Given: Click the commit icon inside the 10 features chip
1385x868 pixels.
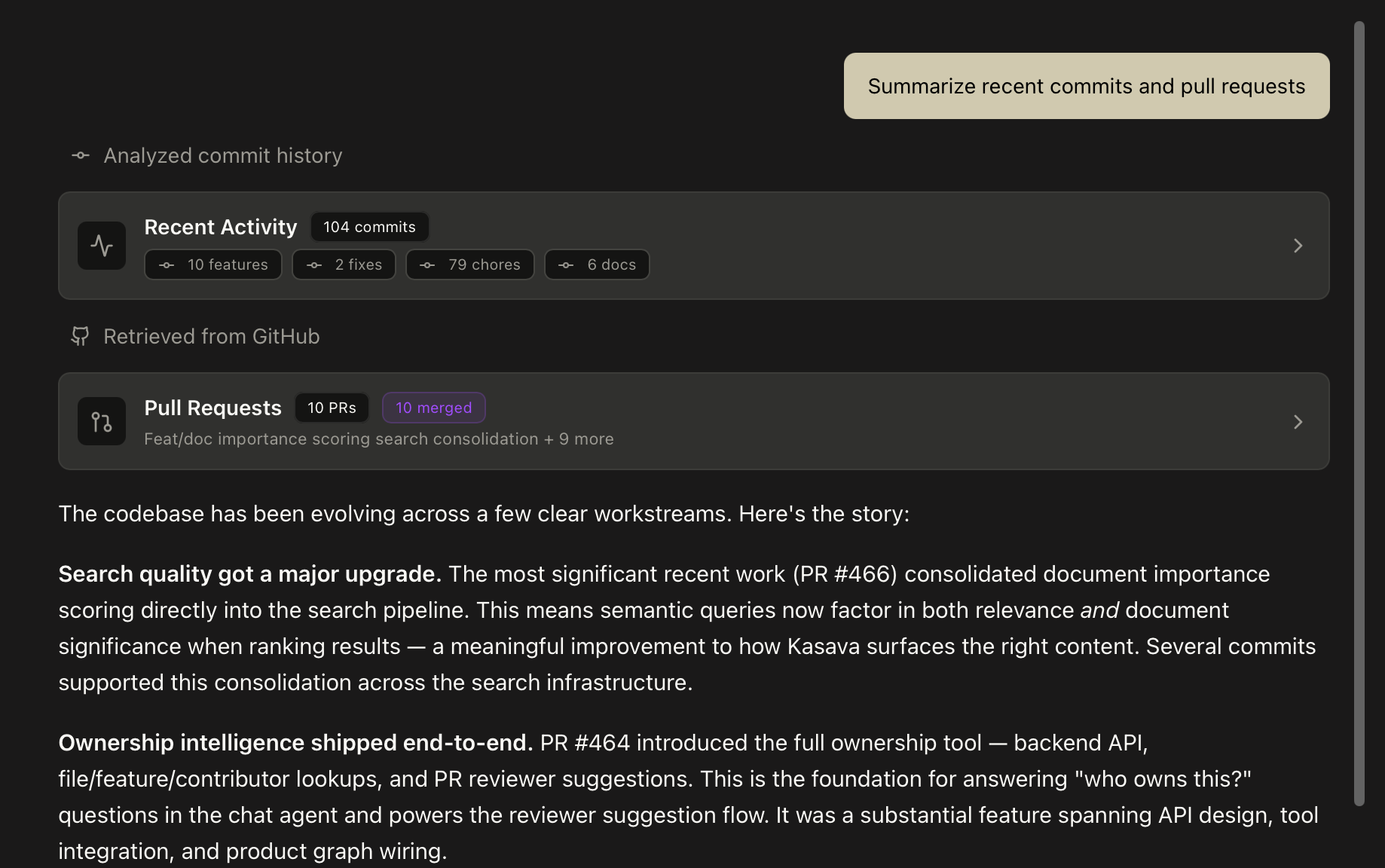Looking at the screenshot, I should pyautogui.click(x=167, y=264).
